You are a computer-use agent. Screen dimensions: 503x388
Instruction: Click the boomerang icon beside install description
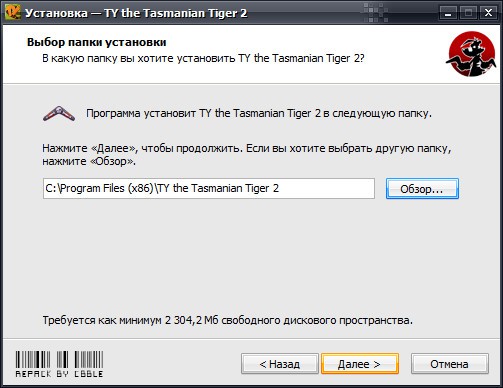[59, 114]
